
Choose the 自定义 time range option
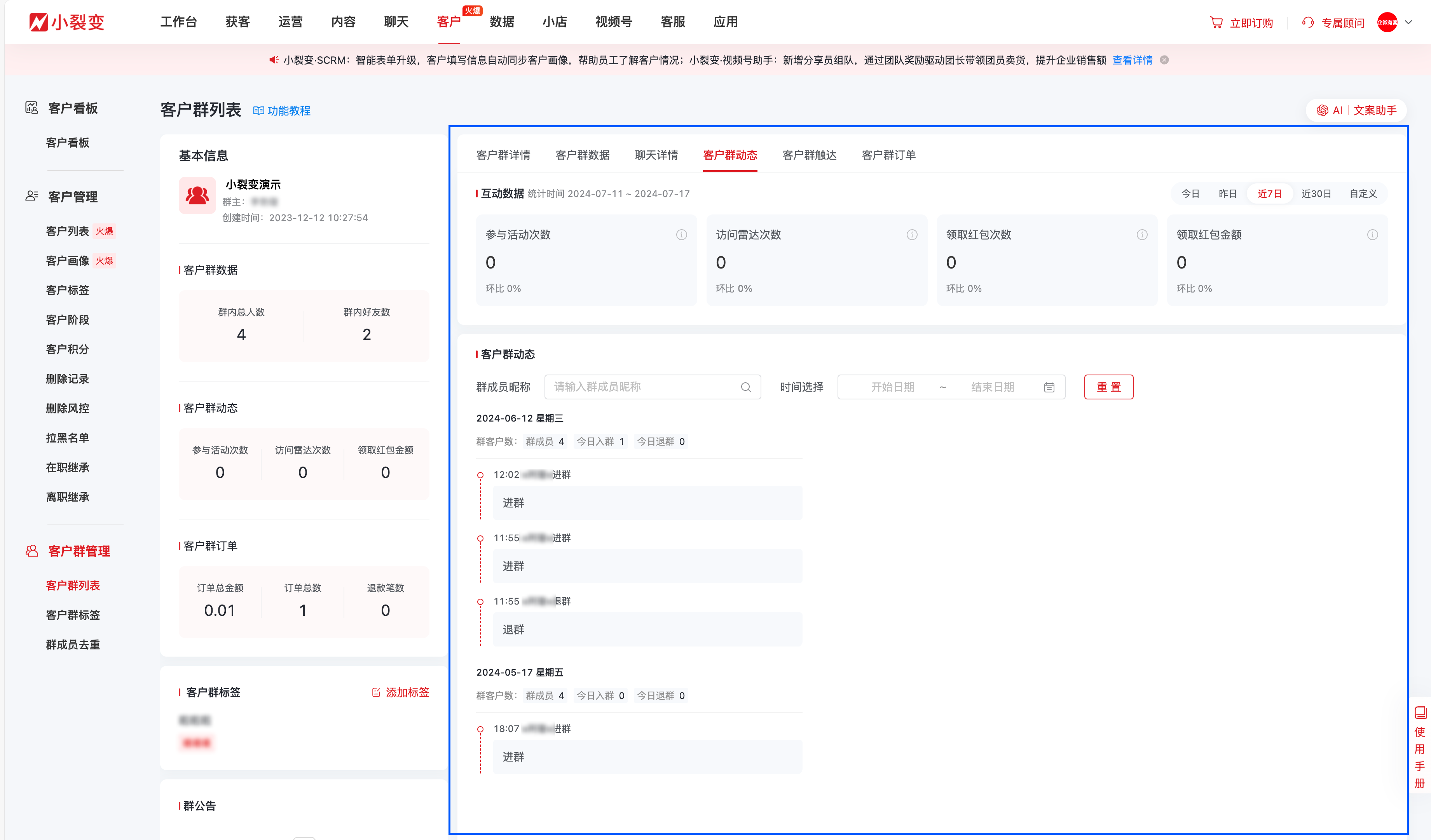pyautogui.click(x=1363, y=193)
